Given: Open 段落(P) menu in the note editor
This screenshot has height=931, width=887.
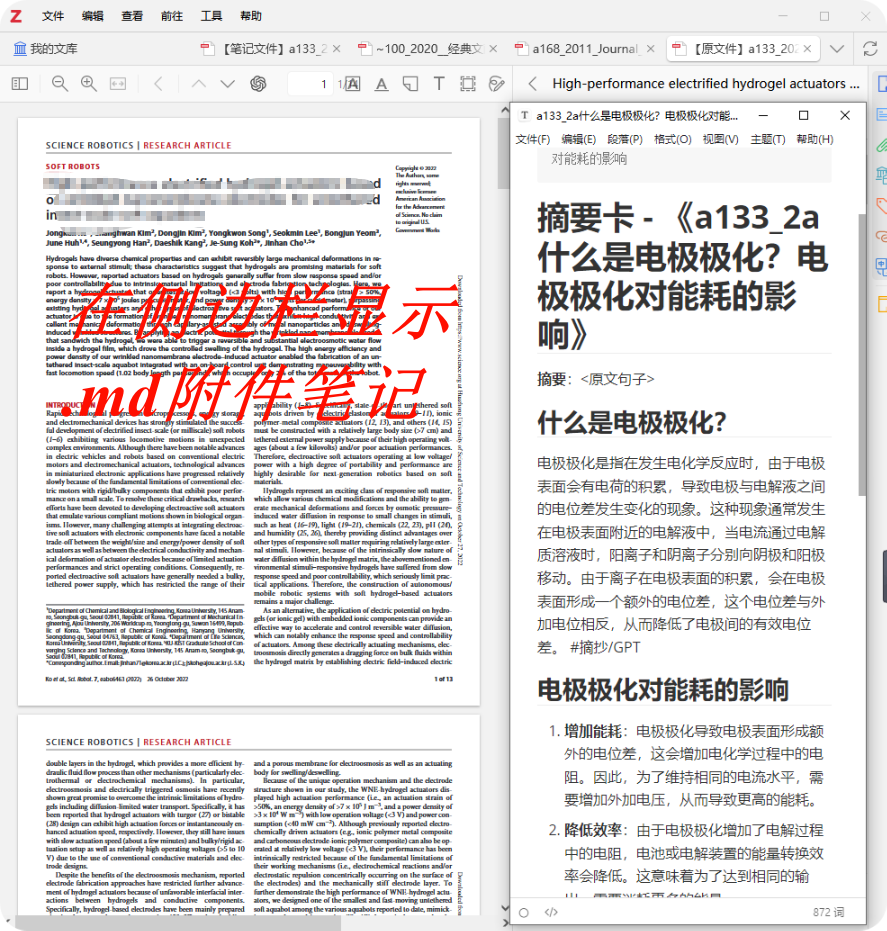Looking at the screenshot, I should (x=625, y=139).
